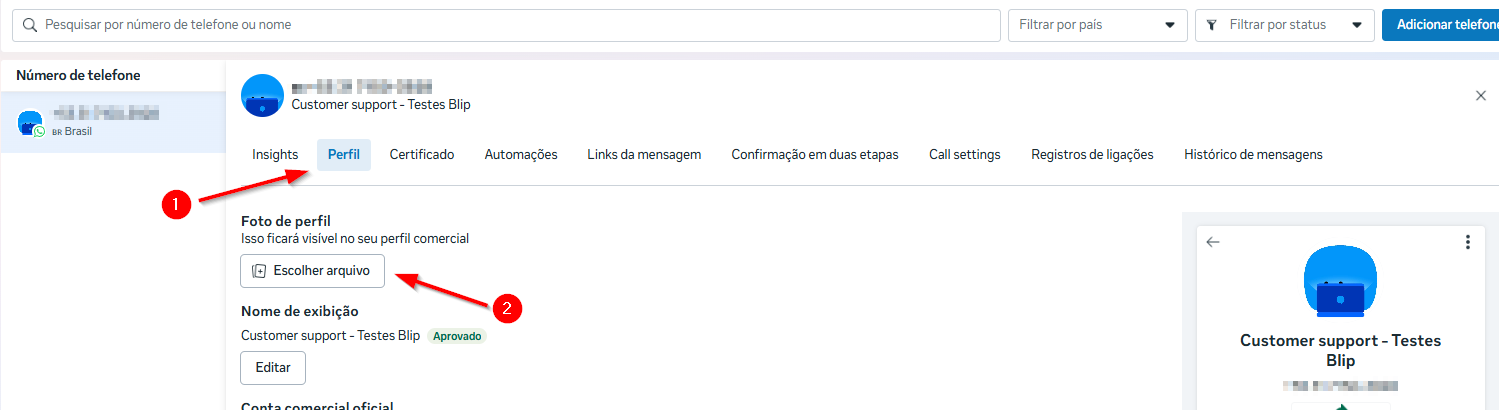Select the Brasil phone number entry

[112, 122]
